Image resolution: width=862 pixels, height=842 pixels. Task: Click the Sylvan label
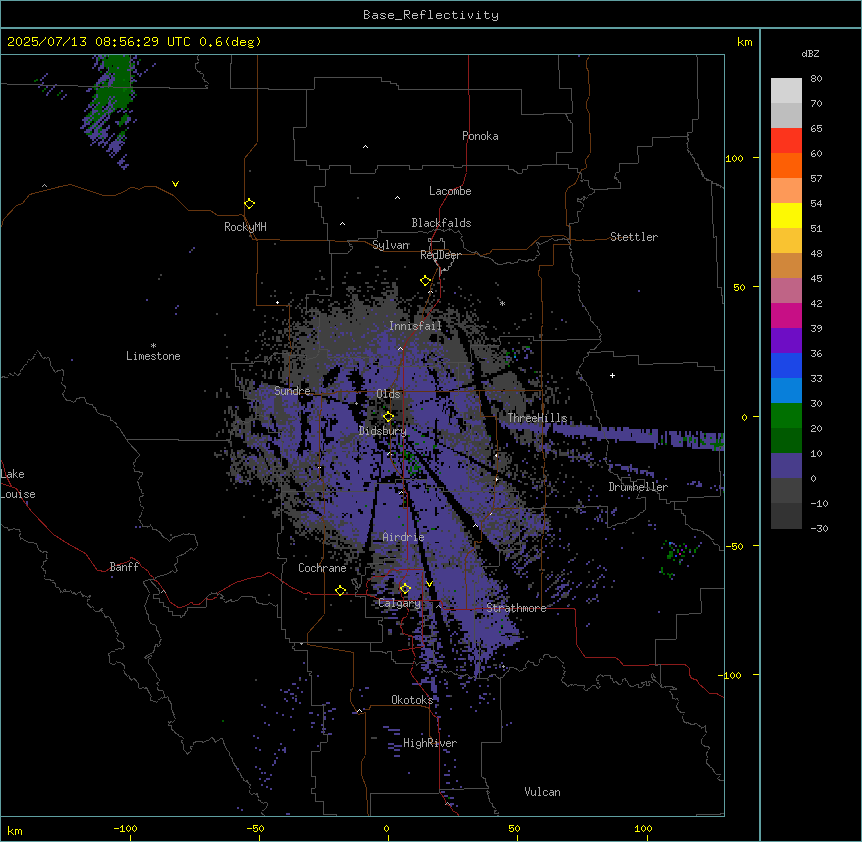(390, 245)
